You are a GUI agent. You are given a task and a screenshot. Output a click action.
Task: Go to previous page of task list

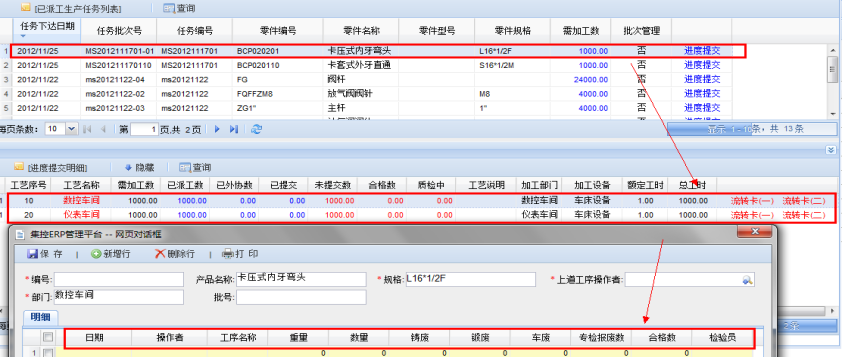[x=103, y=129]
